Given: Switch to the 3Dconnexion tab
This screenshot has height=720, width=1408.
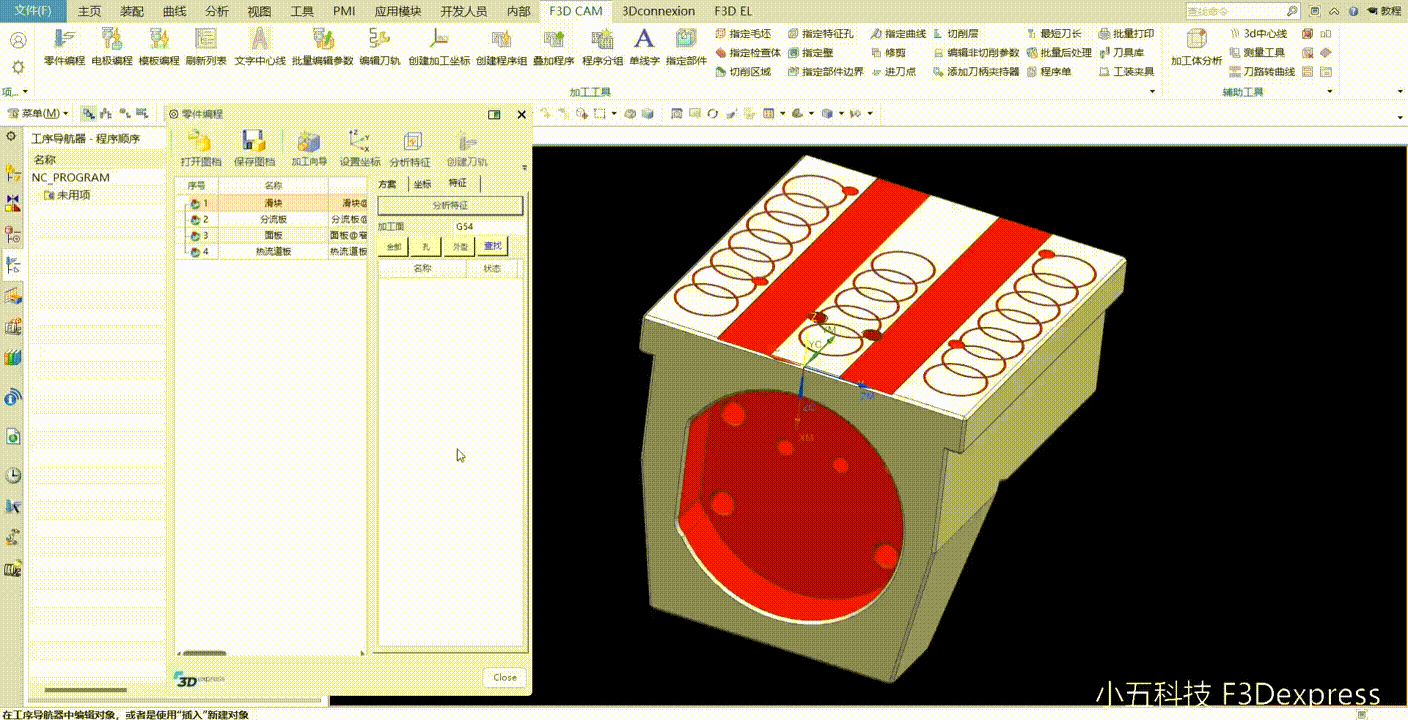Looking at the screenshot, I should point(657,12).
